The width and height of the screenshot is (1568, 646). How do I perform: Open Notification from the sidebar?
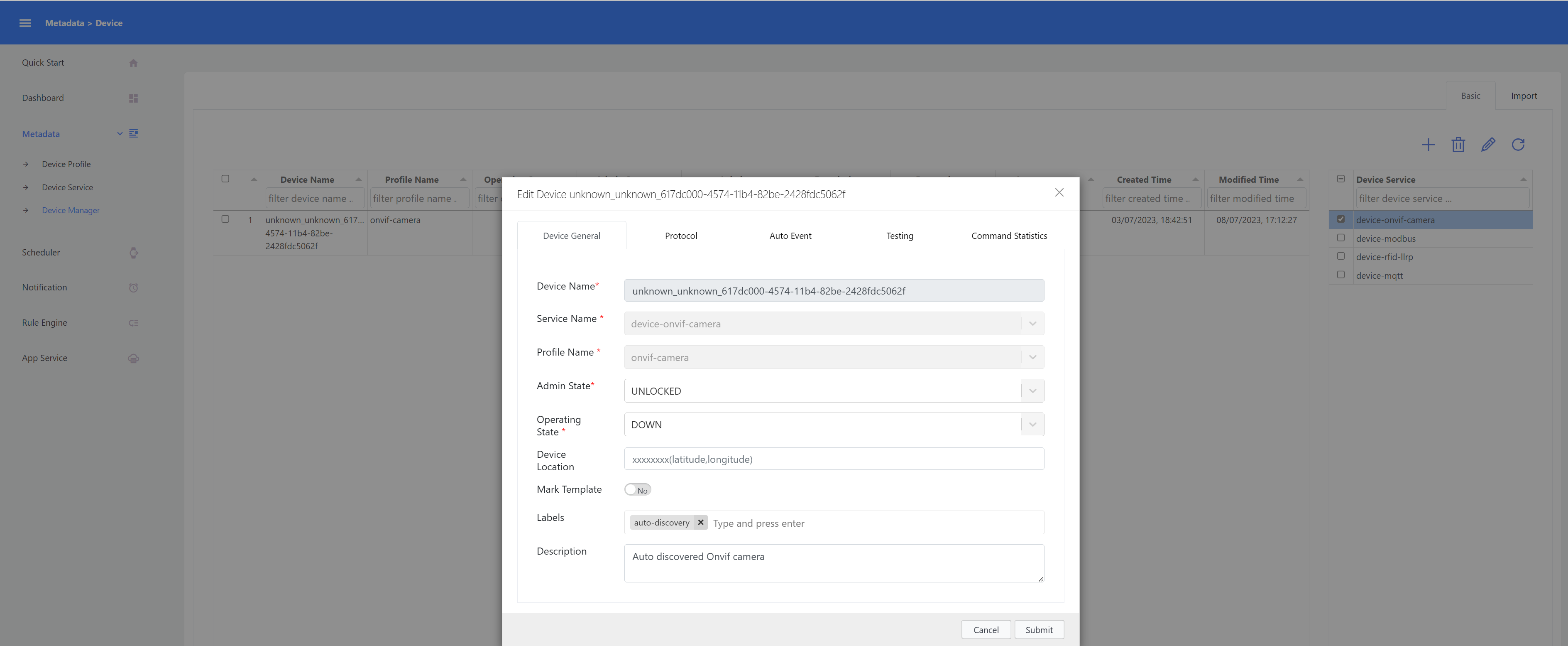click(x=44, y=287)
